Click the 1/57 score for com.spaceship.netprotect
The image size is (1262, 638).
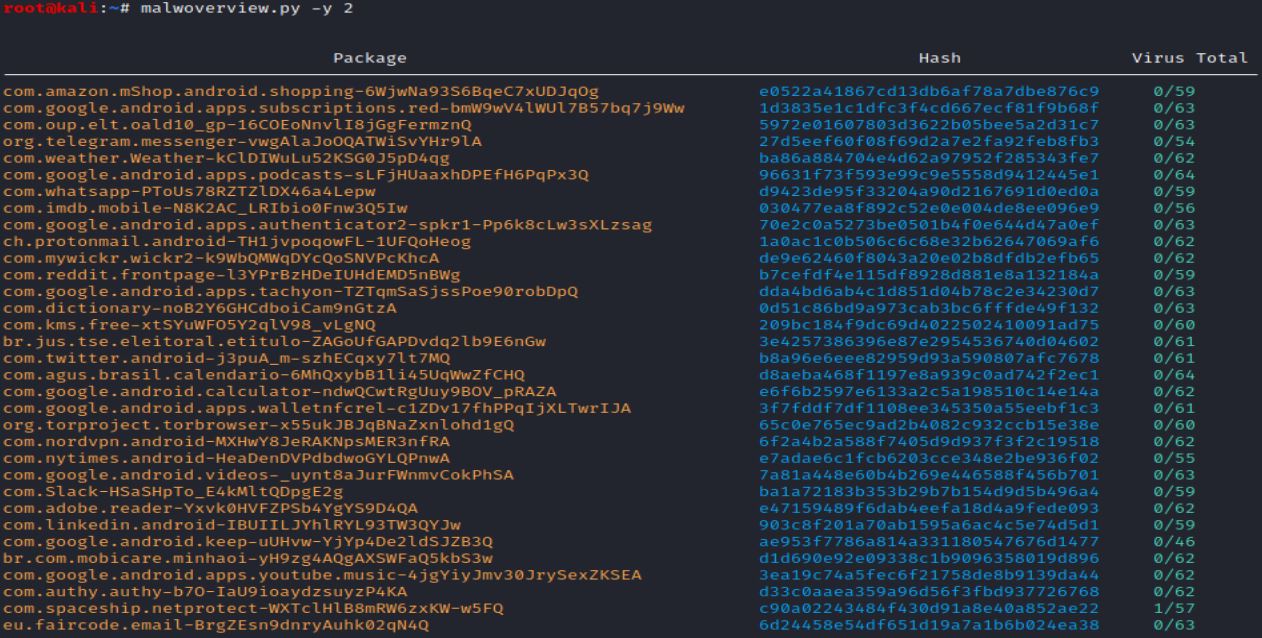pyautogui.click(x=1174, y=606)
